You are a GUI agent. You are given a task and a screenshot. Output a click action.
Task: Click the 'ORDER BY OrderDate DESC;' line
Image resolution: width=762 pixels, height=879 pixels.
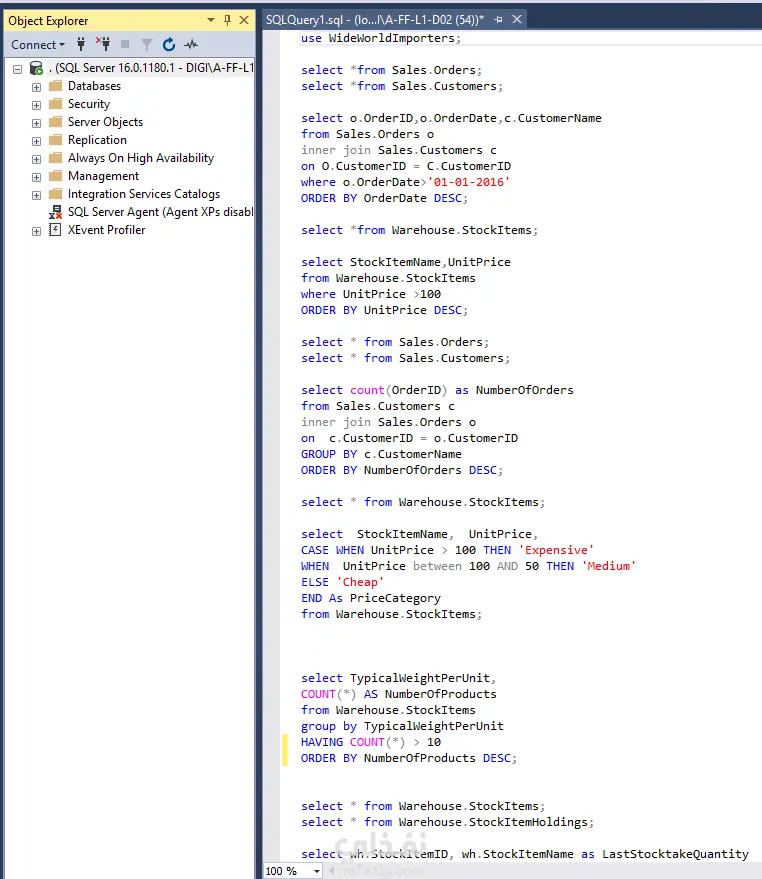coord(384,198)
